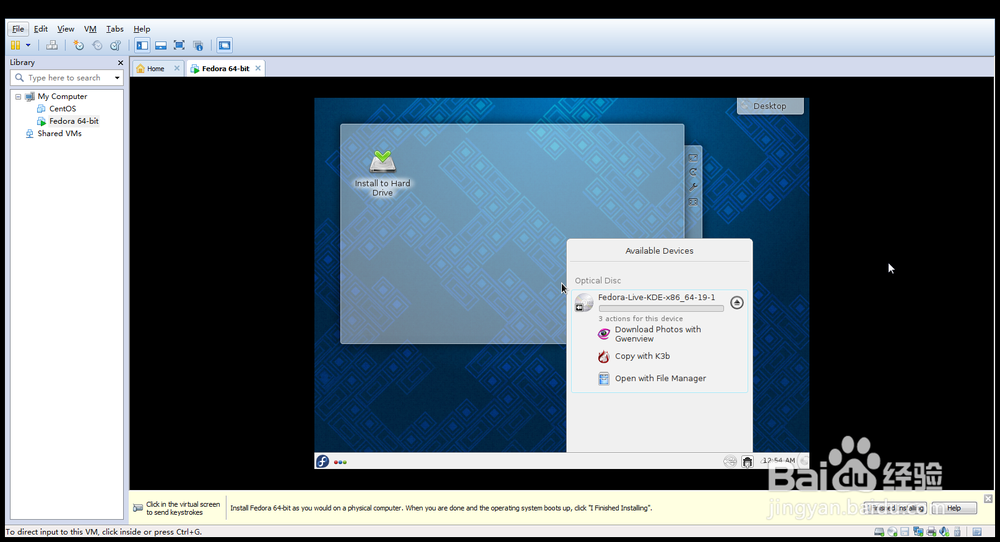Click the yellow Suspend VM toolbar icon

tap(15, 45)
